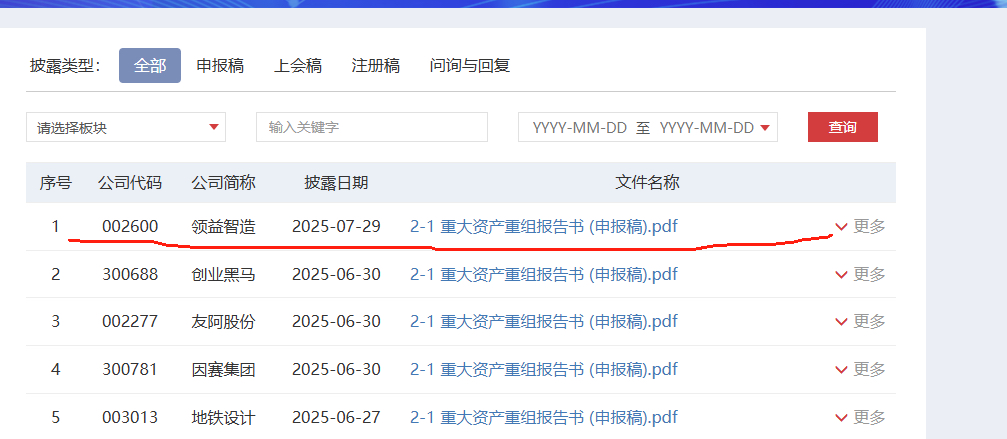Viewport: 1007px width, 439px height.
Task: Click 创业黑马 disclosure date 2025-06-30
Action: coord(336,275)
